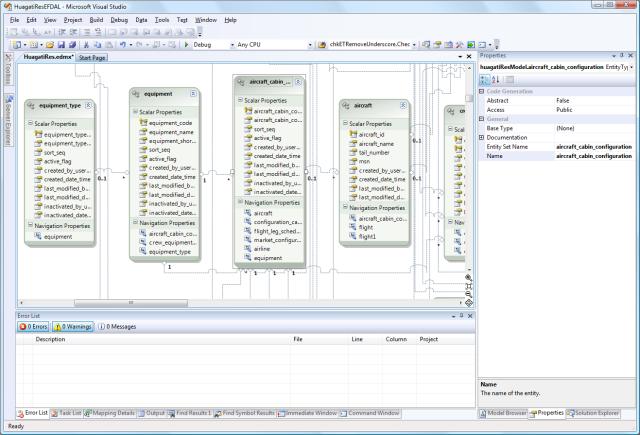Collapse Scalar Properties in equipment entity
The image size is (640, 435).
click(x=135, y=111)
